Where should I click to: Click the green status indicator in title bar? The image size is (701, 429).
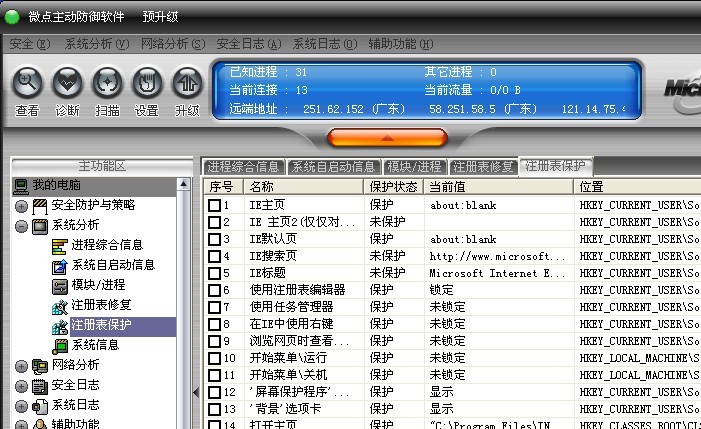[12, 17]
